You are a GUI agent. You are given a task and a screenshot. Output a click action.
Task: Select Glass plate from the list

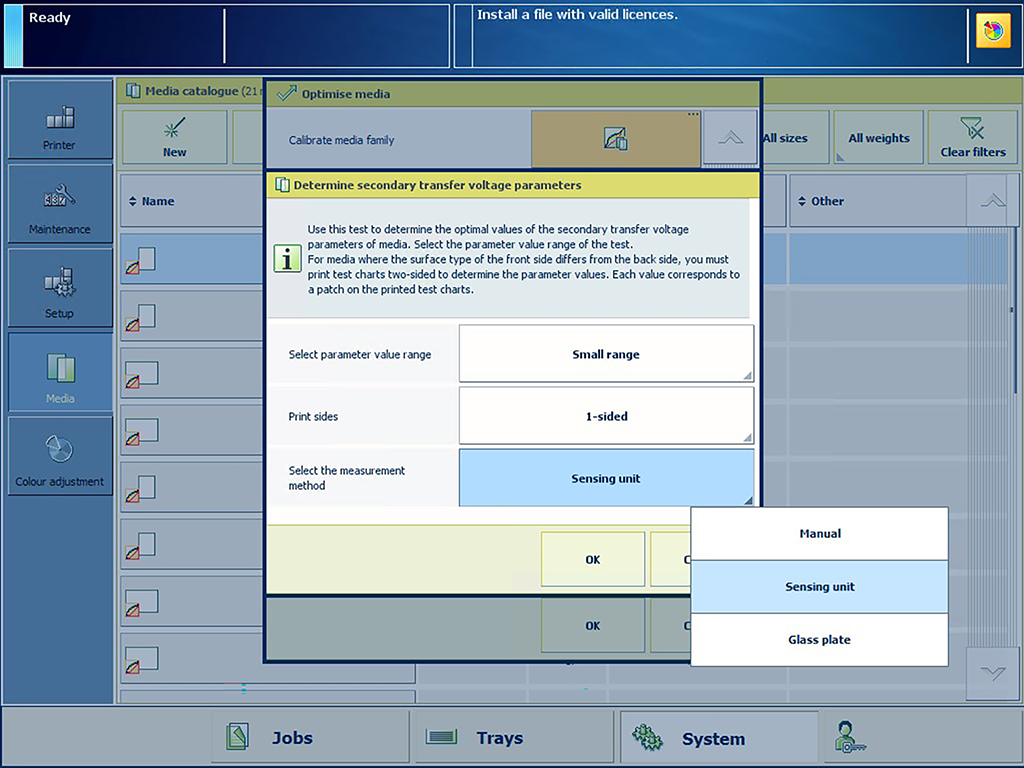coord(819,640)
